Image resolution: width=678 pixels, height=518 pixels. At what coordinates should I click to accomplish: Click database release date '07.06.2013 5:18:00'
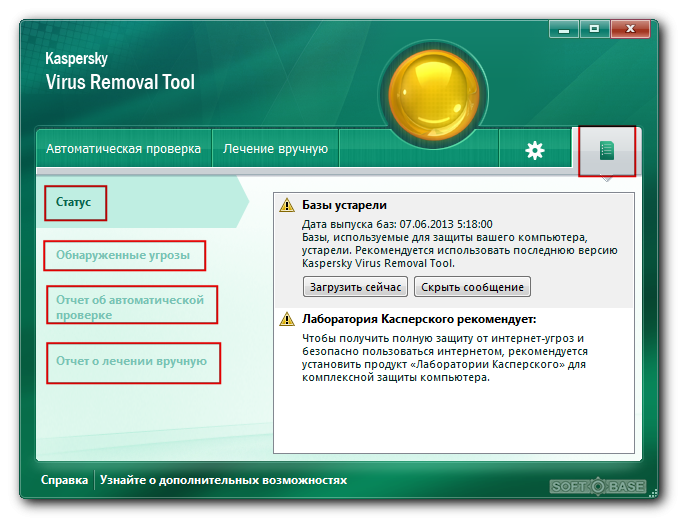click(x=446, y=224)
